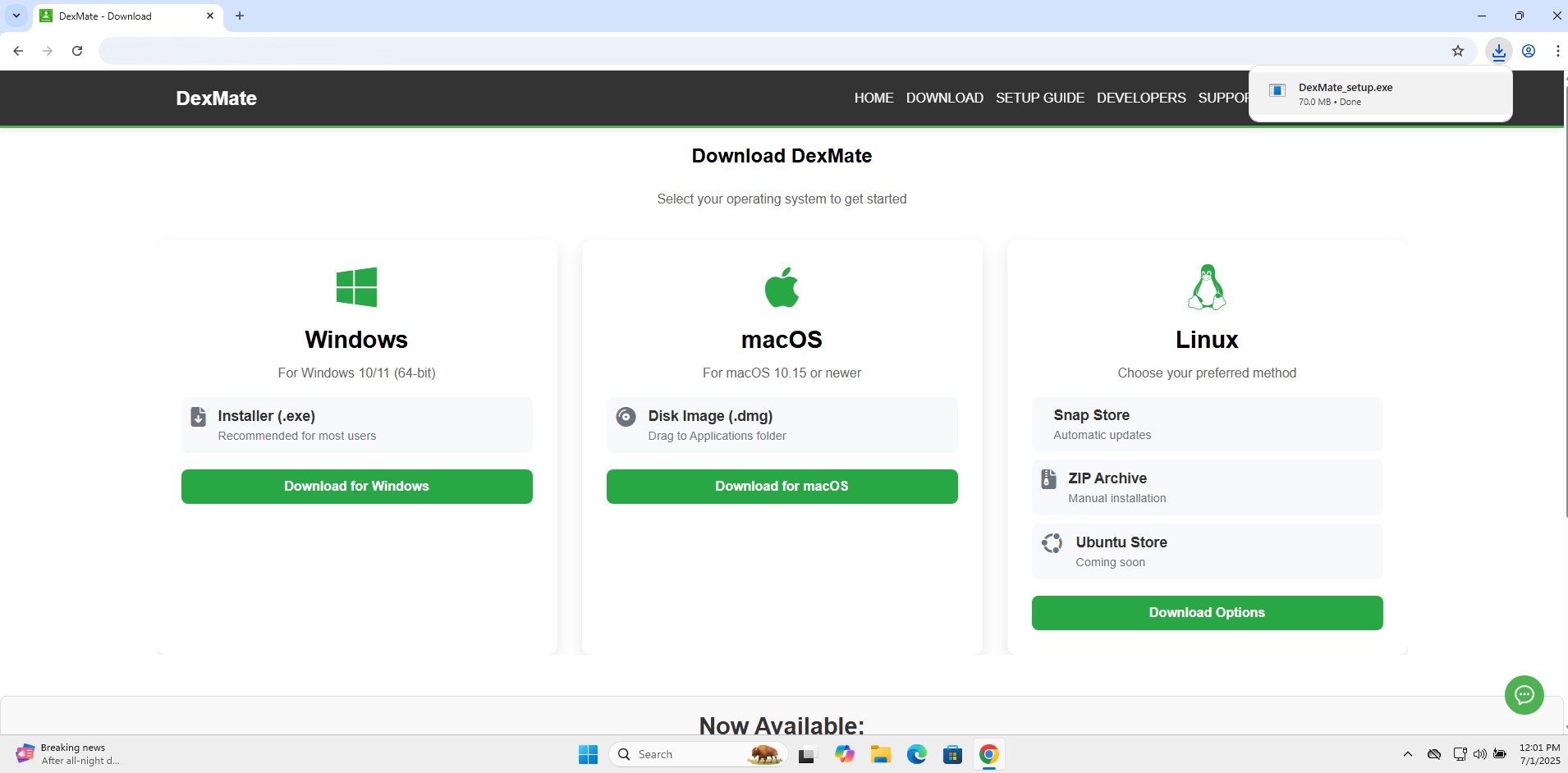Click the Disk Image disc icon
This screenshot has width=1568, height=773.
pyautogui.click(x=626, y=416)
